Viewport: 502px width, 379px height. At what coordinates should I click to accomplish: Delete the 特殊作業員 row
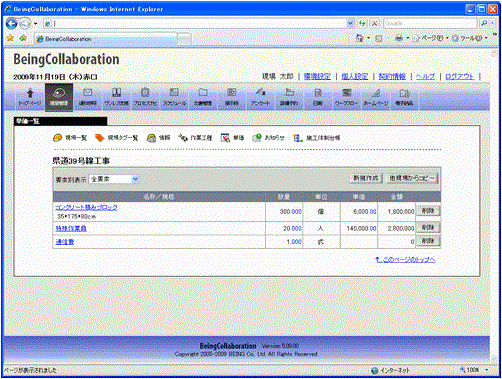pyautogui.click(x=428, y=227)
